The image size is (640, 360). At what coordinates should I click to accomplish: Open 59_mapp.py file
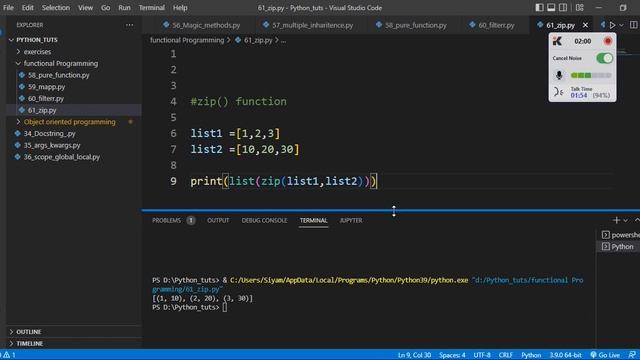tap(46, 87)
